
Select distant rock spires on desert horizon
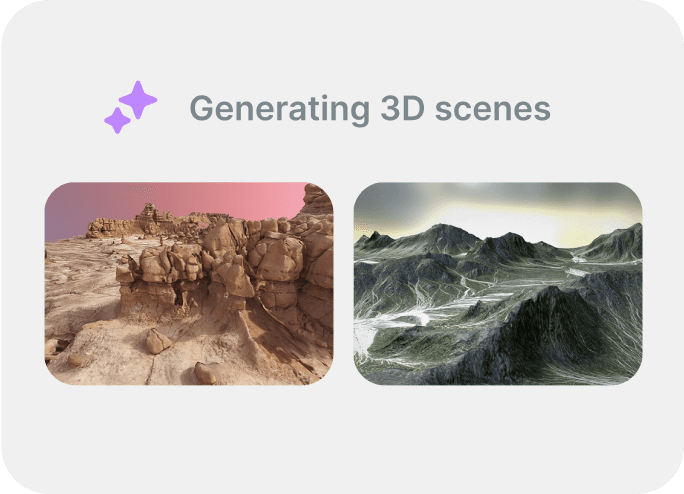pyautogui.click(x=150, y=220)
